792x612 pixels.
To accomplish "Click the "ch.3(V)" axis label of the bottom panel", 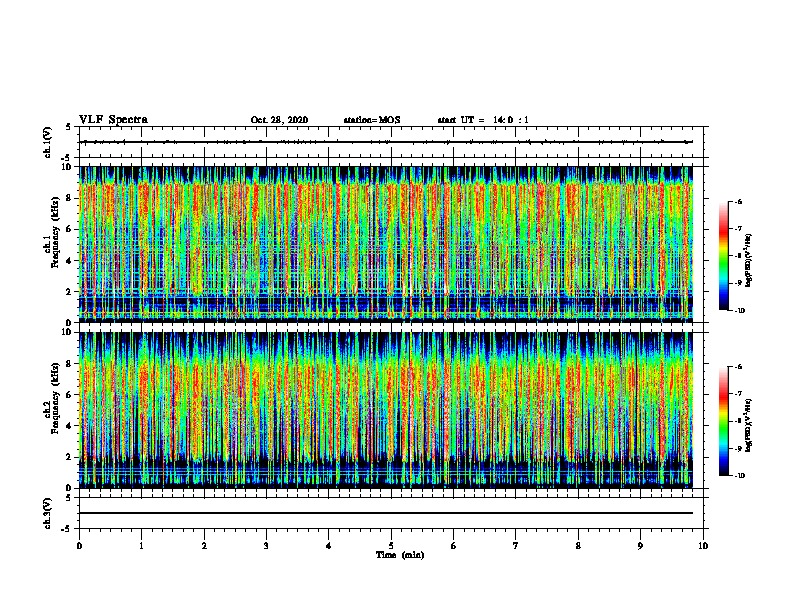I will coord(47,513).
